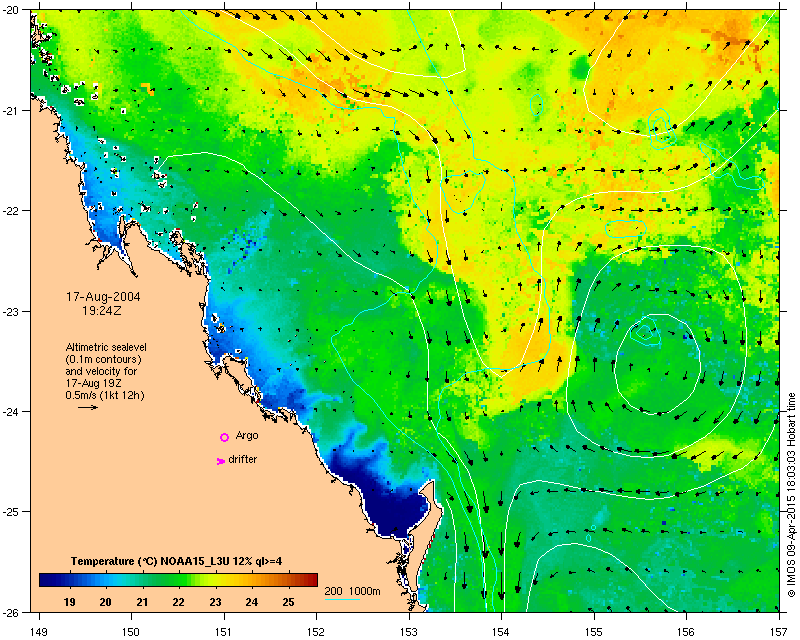Screen dimensions: 800x640
Task: Click the '0.5m/s (1kt 12h)' scale text
Action: [x=105, y=395]
